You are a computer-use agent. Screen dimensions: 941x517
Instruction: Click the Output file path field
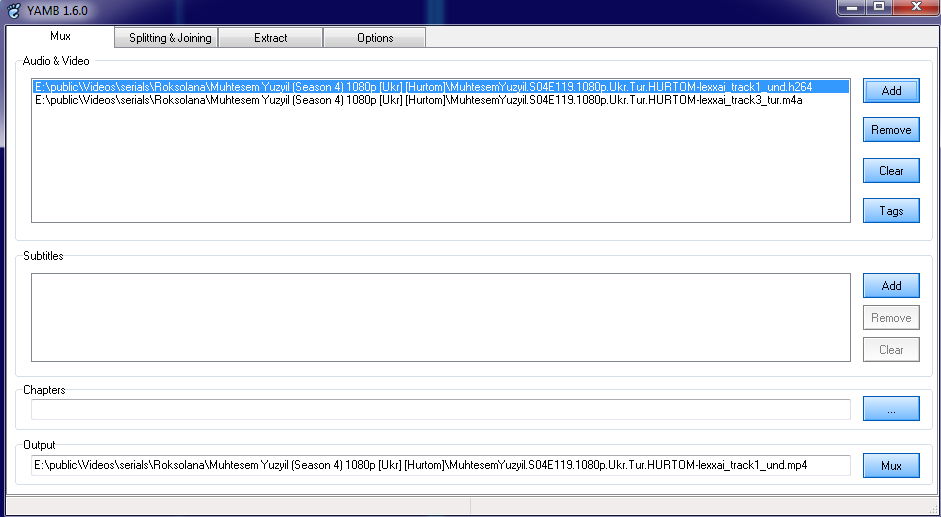pyautogui.click(x=440, y=465)
